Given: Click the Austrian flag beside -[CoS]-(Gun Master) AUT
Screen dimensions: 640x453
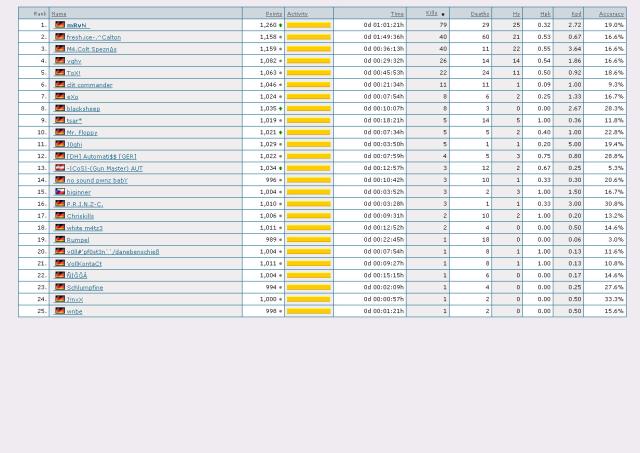Looking at the screenshot, I should [x=60, y=168].
